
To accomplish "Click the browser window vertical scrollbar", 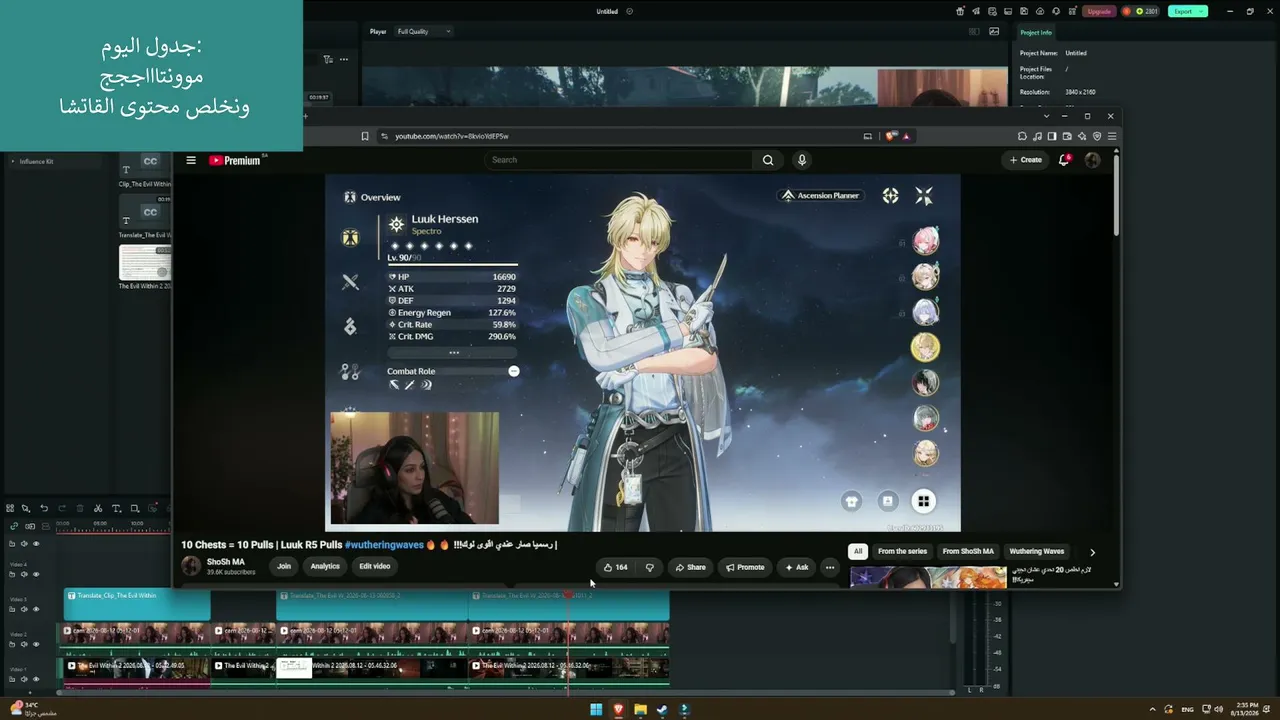I will (1116, 195).
